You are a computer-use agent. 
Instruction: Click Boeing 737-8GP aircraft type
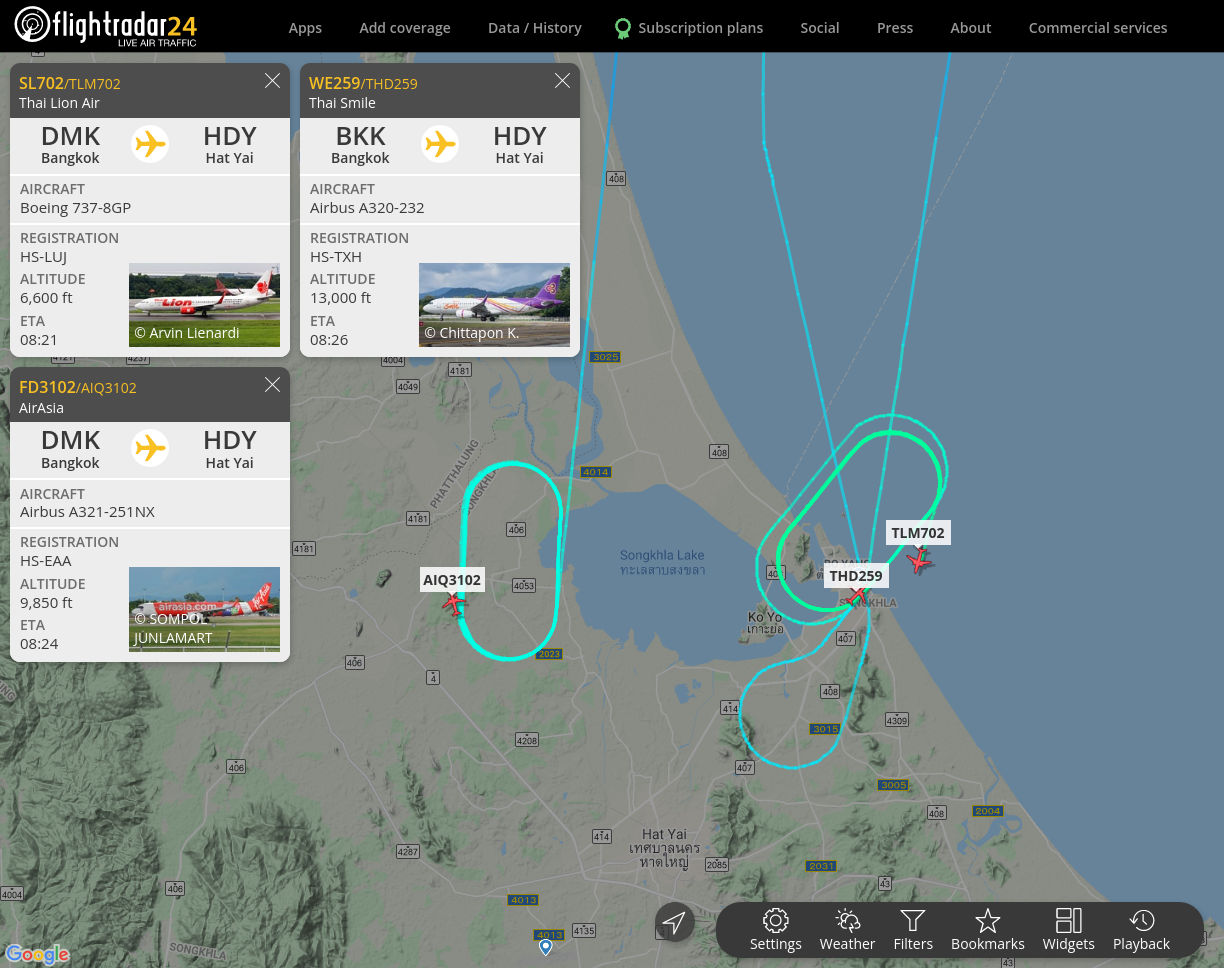76,207
